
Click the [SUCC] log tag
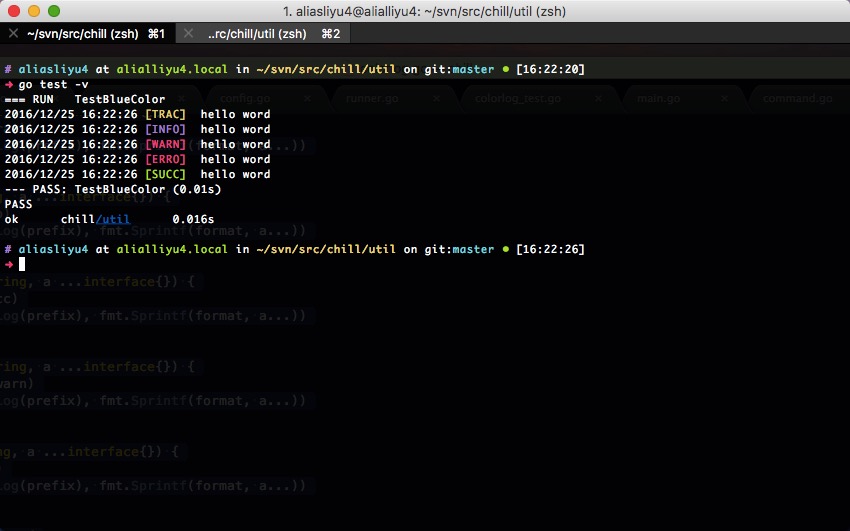[x=165, y=174]
